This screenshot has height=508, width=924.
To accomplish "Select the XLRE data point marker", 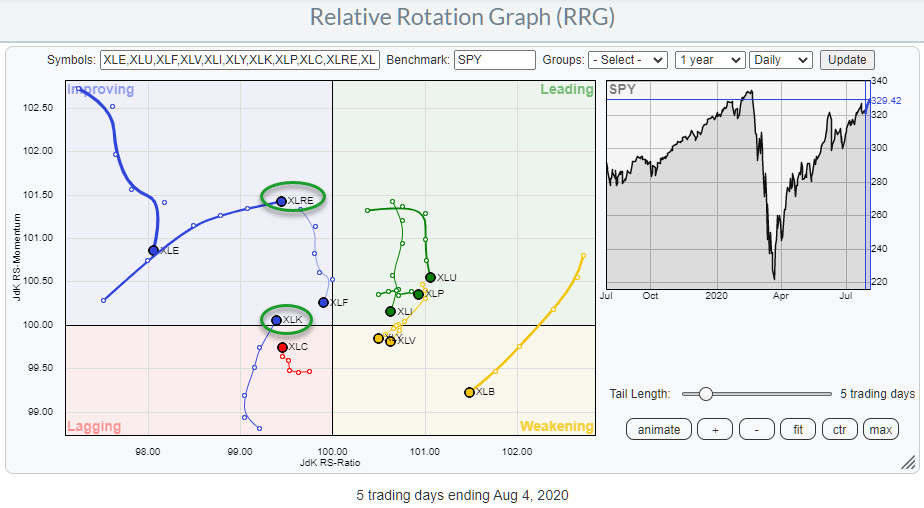I will [281, 201].
